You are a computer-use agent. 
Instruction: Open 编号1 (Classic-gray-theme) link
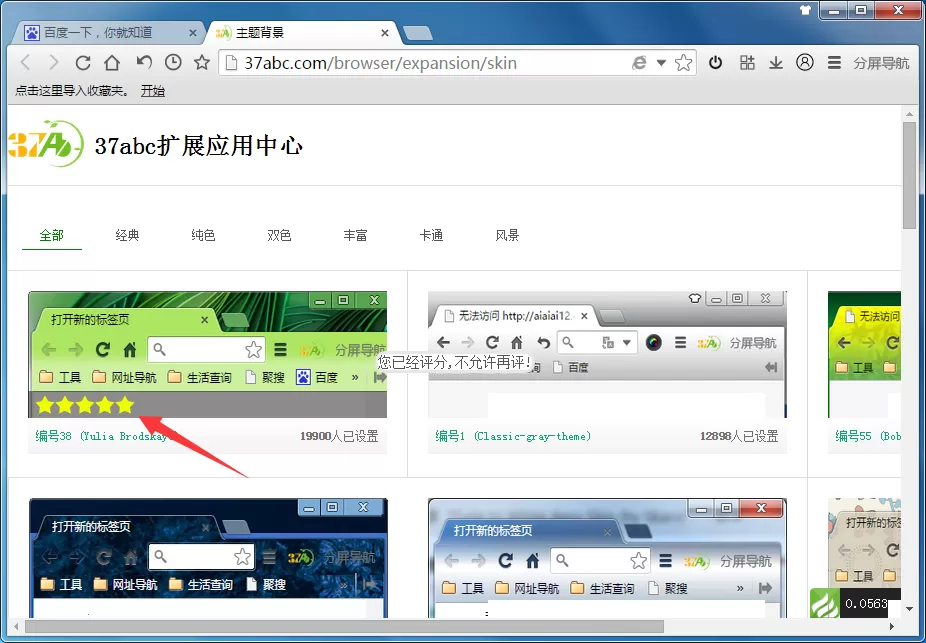pos(513,436)
